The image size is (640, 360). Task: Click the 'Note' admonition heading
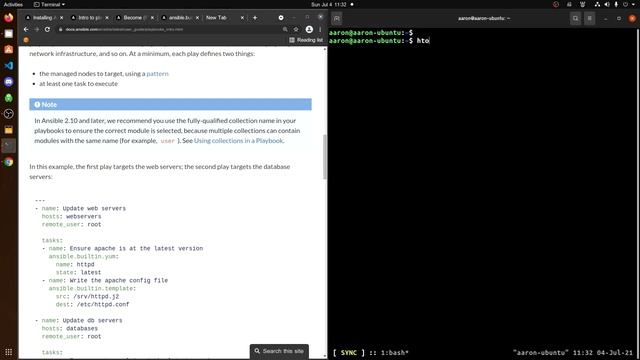pos(170,104)
